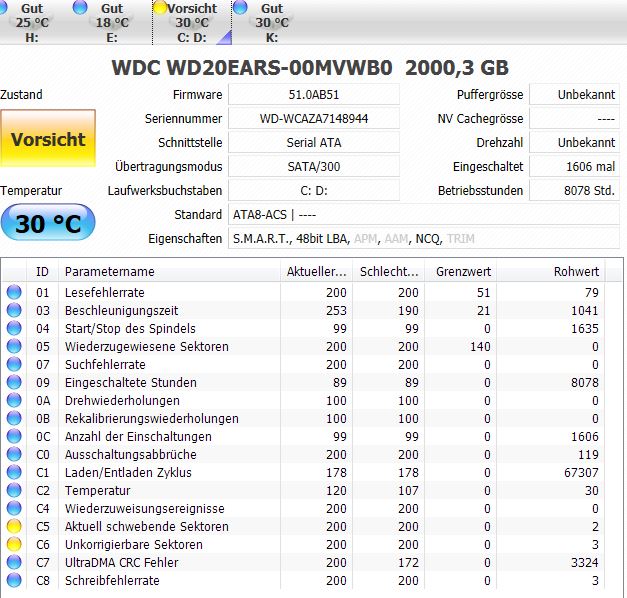This screenshot has height=598, width=627.
Task: Click the Aktueller... column header
Action: click(316, 272)
